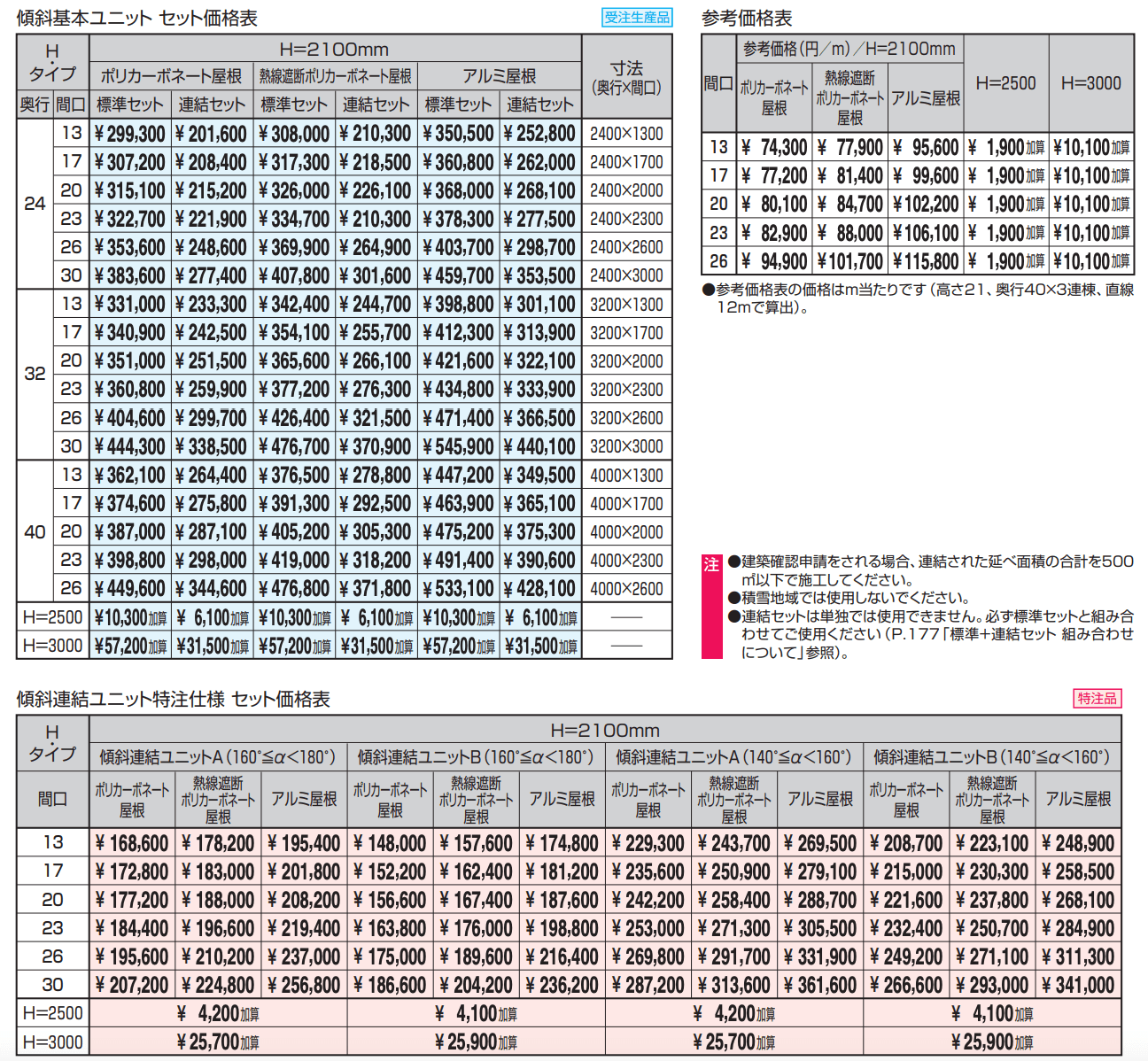The image size is (1148, 1061).
Task: Select the ¥341,000 price cell
Action: 1078,985
